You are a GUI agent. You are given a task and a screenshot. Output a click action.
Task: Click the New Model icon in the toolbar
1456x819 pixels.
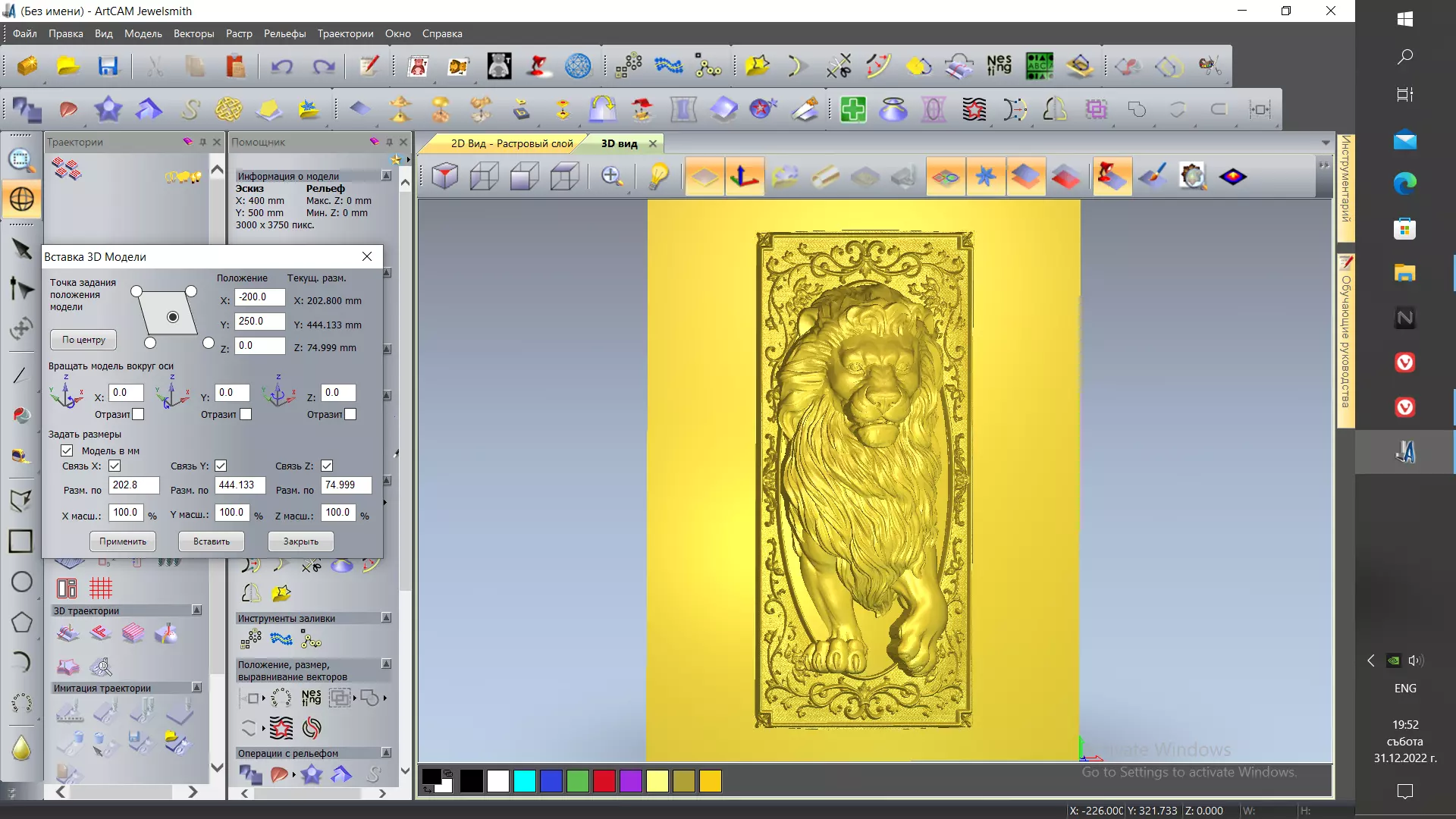click(28, 66)
